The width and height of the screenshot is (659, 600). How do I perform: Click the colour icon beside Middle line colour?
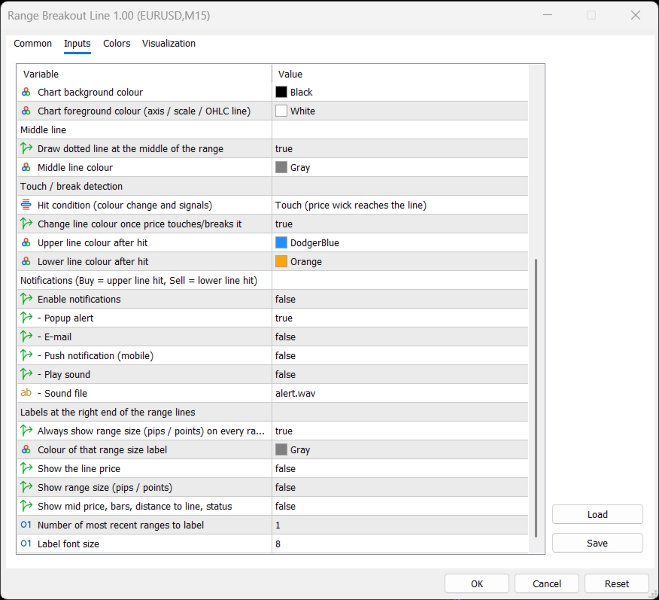coord(26,167)
